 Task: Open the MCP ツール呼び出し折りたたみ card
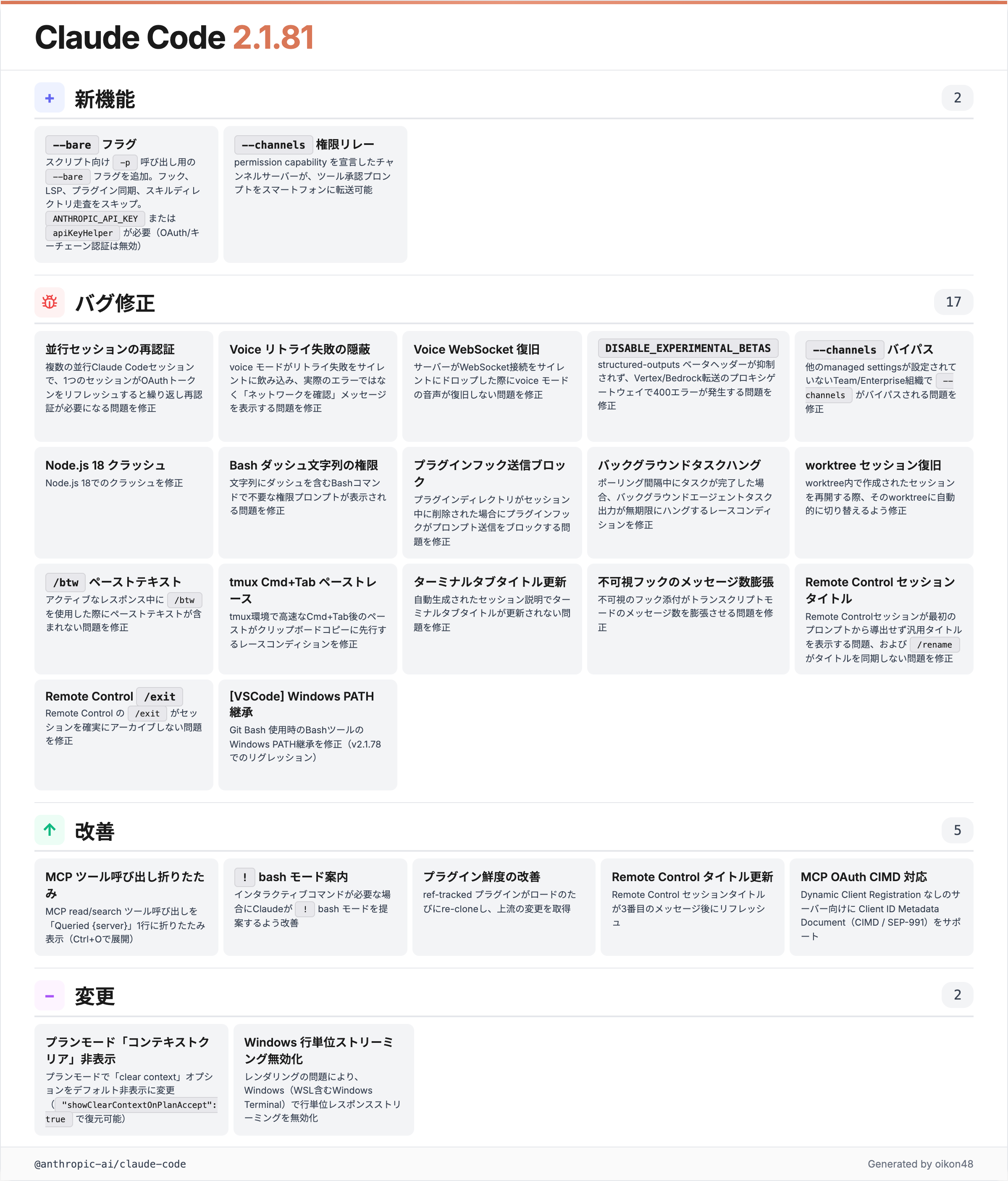(126, 907)
